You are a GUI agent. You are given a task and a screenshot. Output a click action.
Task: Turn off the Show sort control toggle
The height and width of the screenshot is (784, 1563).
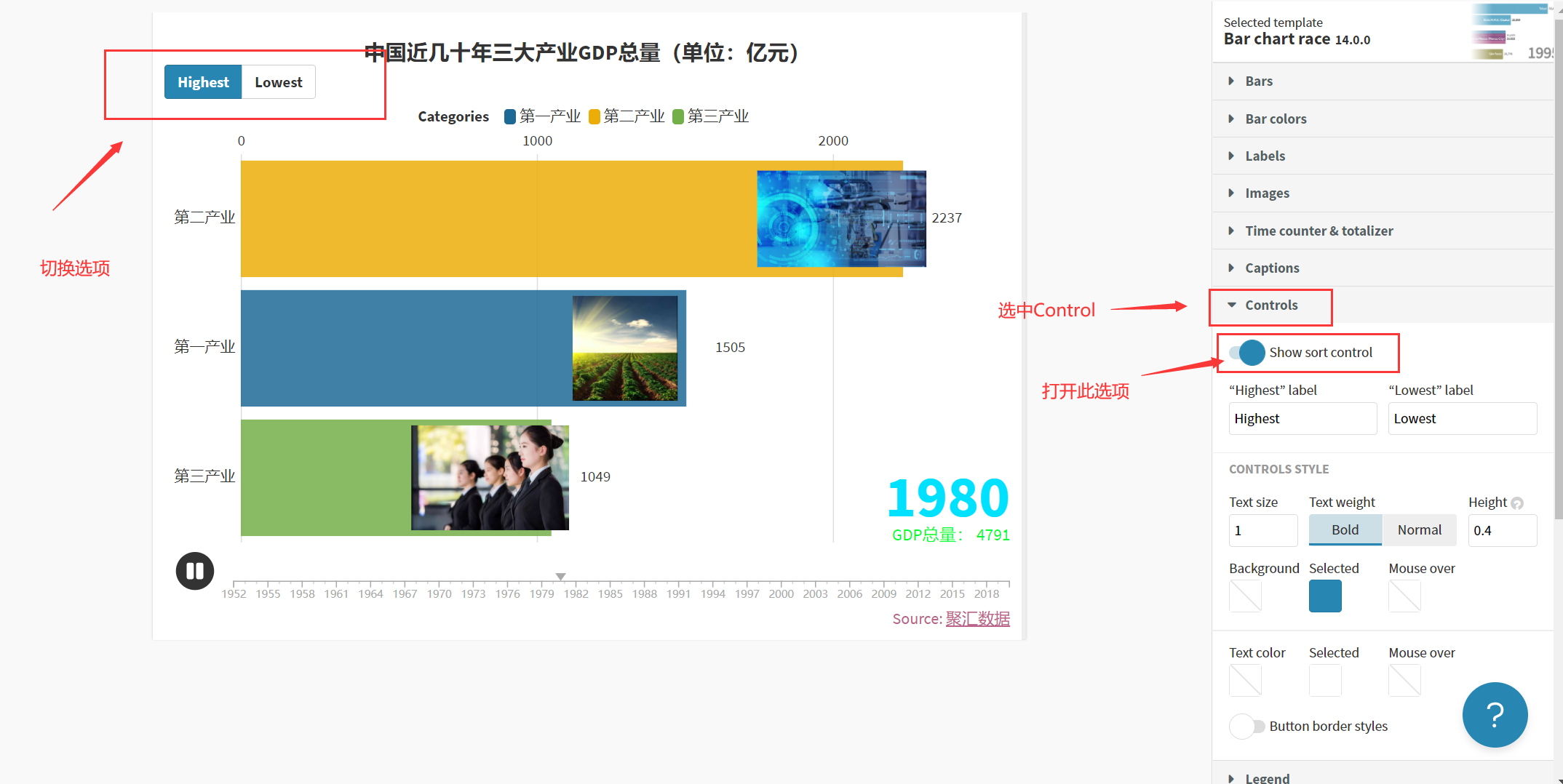tap(1246, 353)
